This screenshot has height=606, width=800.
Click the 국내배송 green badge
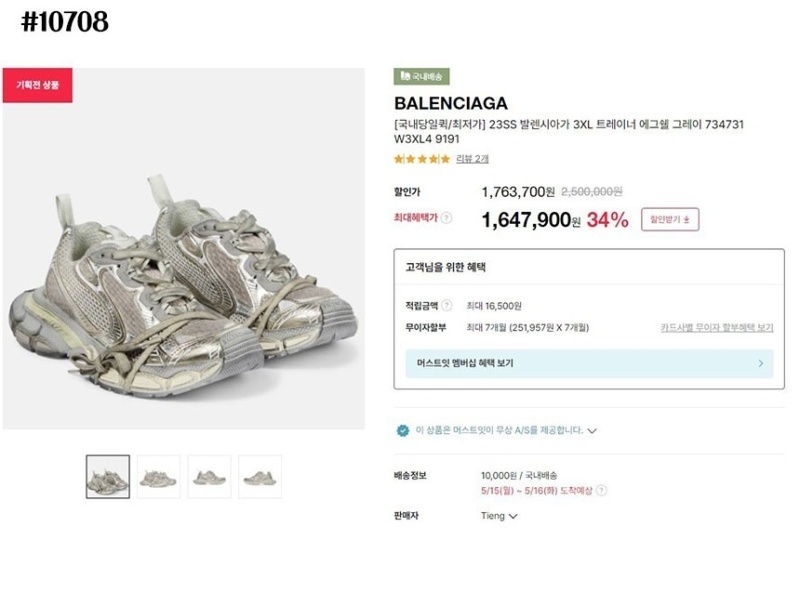click(422, 76)
